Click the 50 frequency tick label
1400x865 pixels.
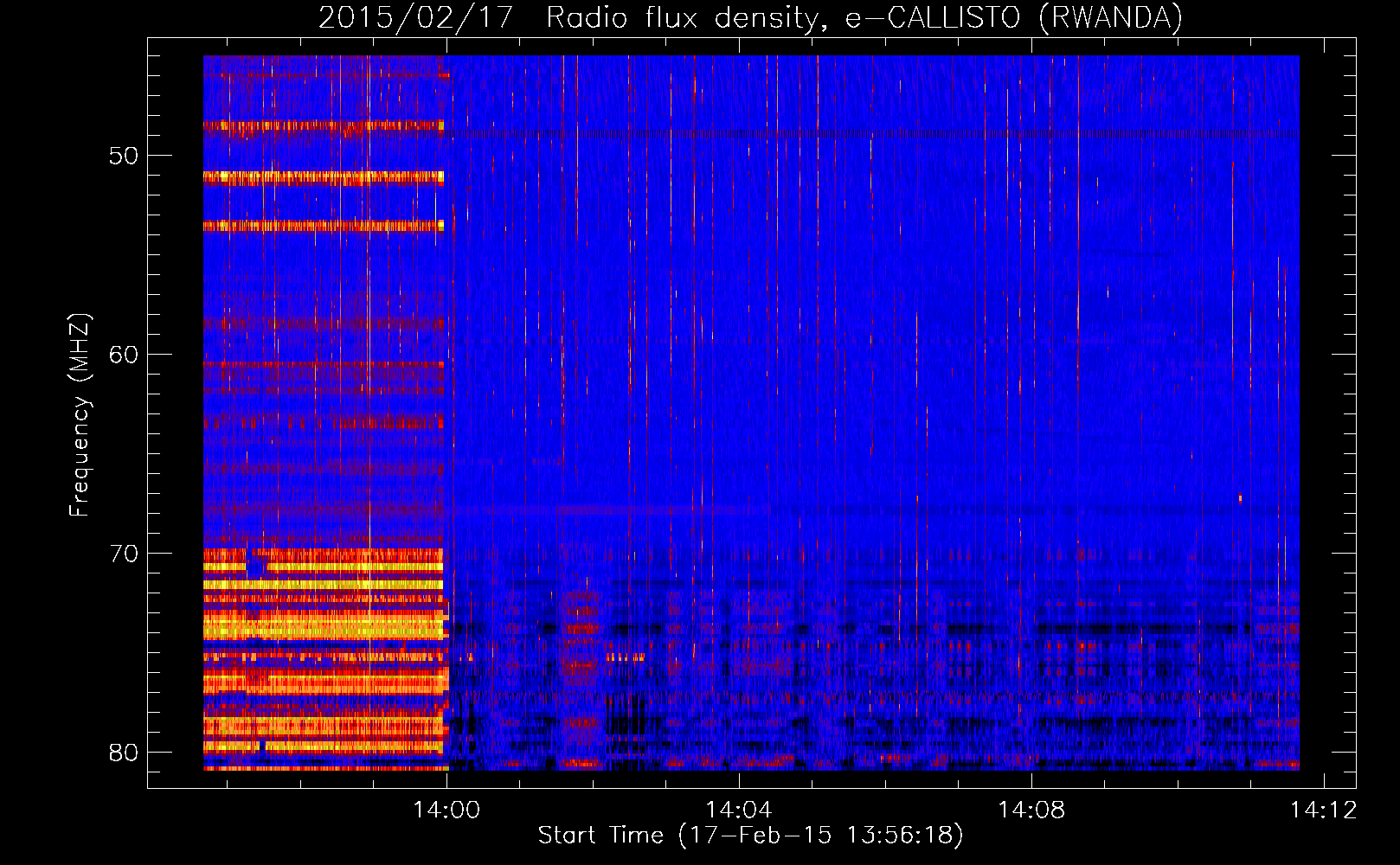124,156
